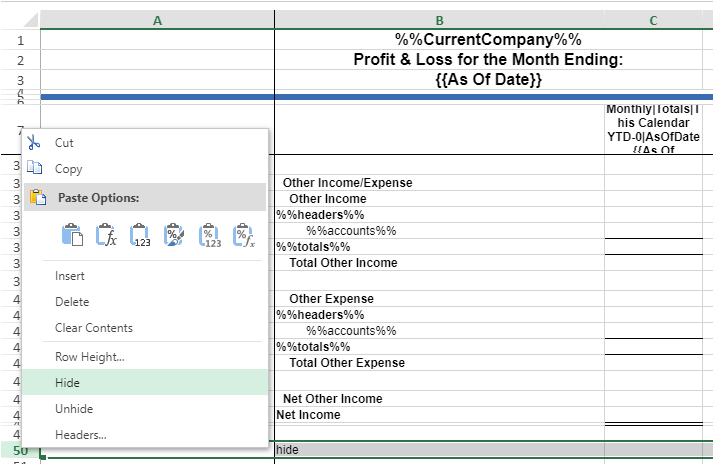Screen dimensions: 713x464
Task: Click the Copy pages icon
Action: tap(34, 169)
